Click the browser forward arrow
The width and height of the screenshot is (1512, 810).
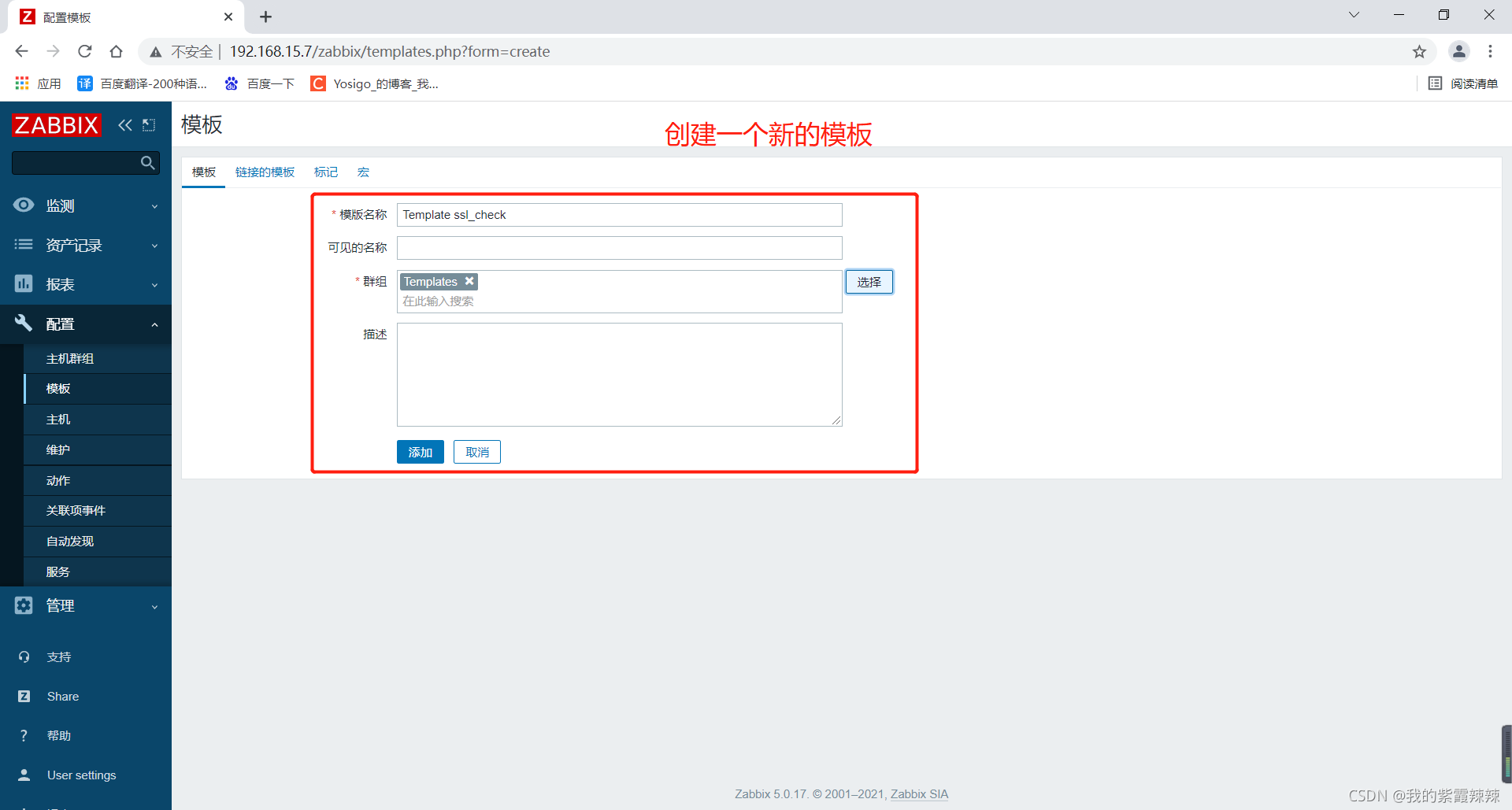click(54, 51)
